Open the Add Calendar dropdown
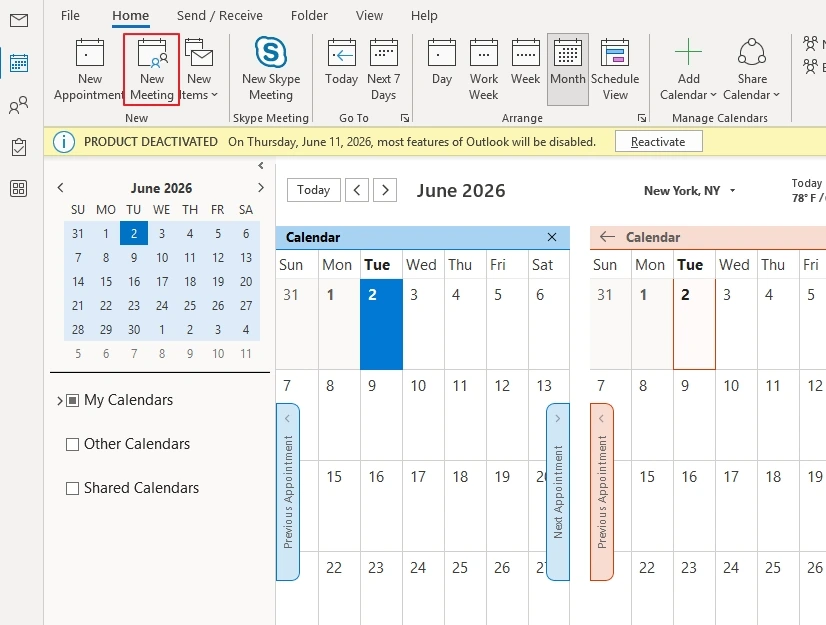This screenshot has height=625, width=826. (x=688, y=70)
